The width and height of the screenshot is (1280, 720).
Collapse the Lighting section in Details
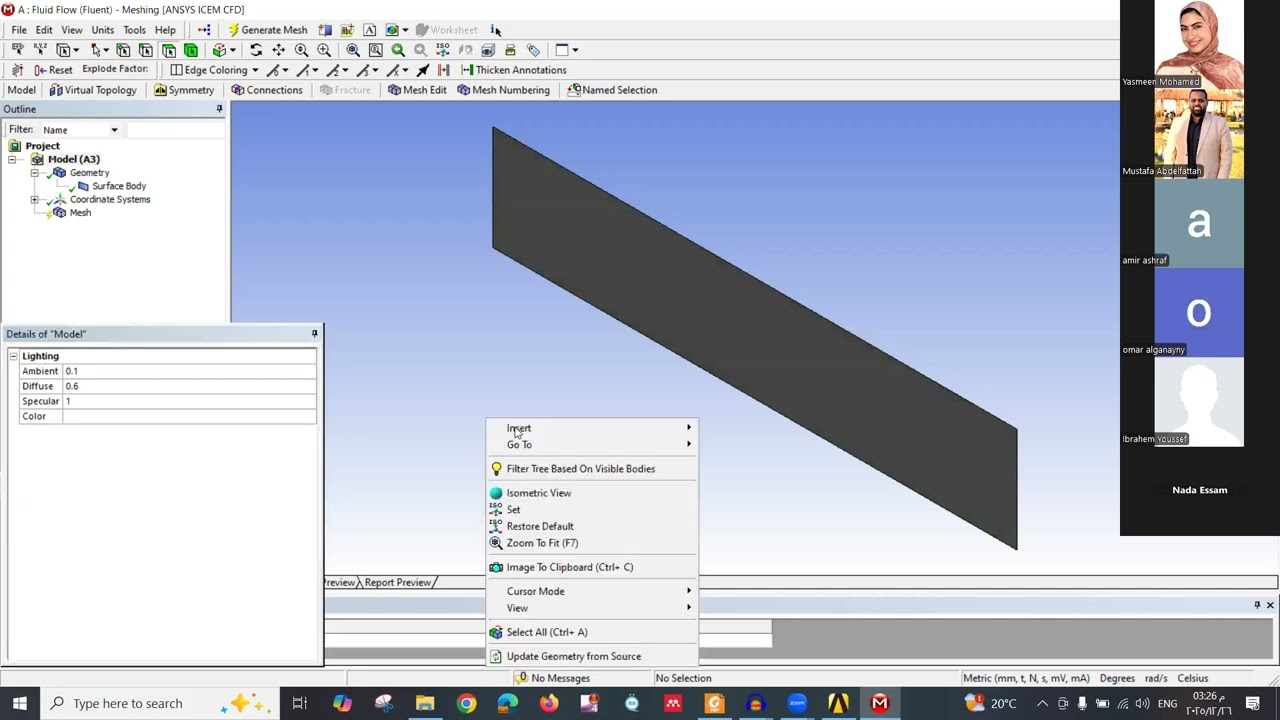[x=13, y=356]
